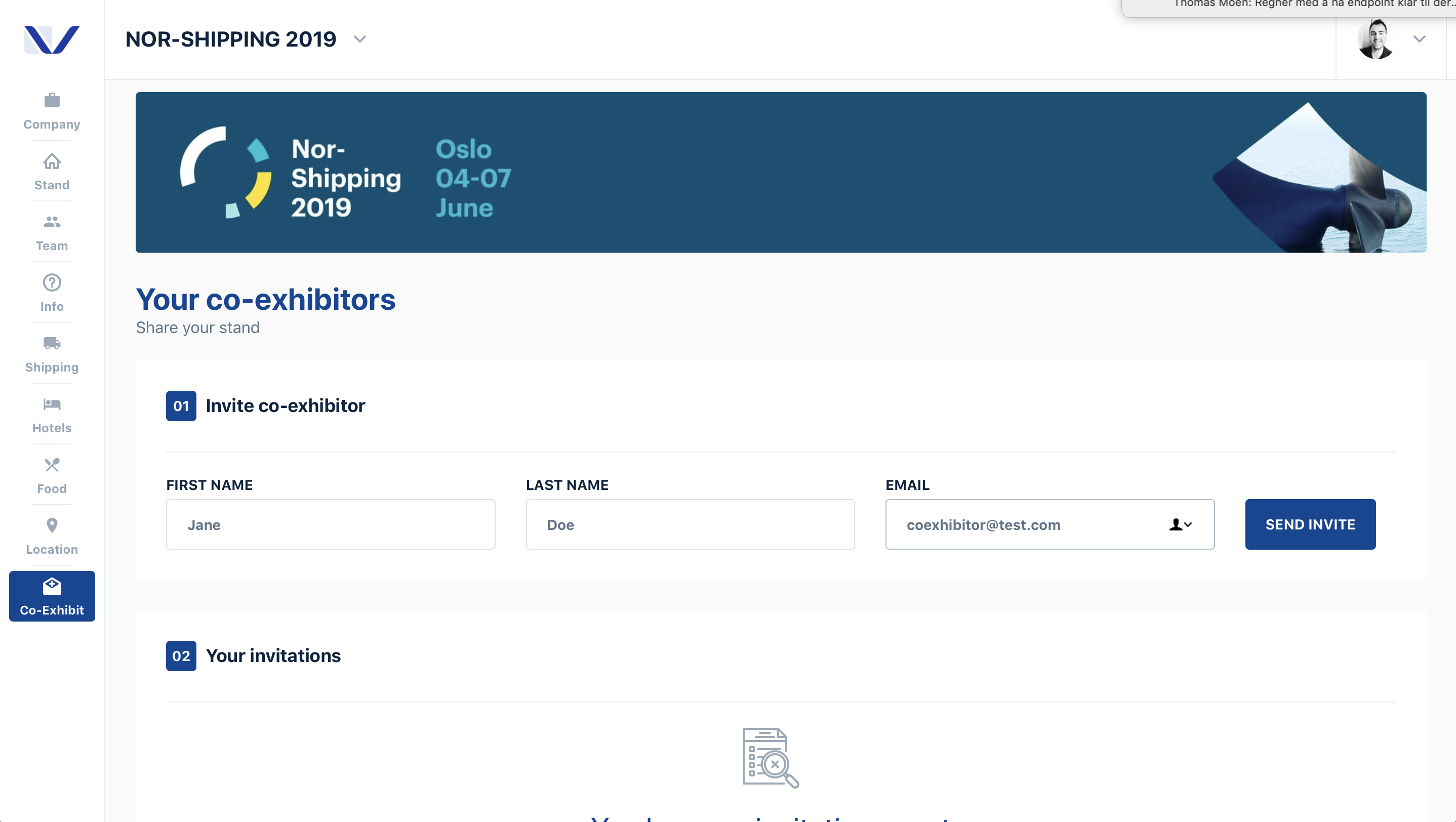Viewport: 1456px width, 822px height.
Task: Click the SEND INVITE button
Action: 1310,524
